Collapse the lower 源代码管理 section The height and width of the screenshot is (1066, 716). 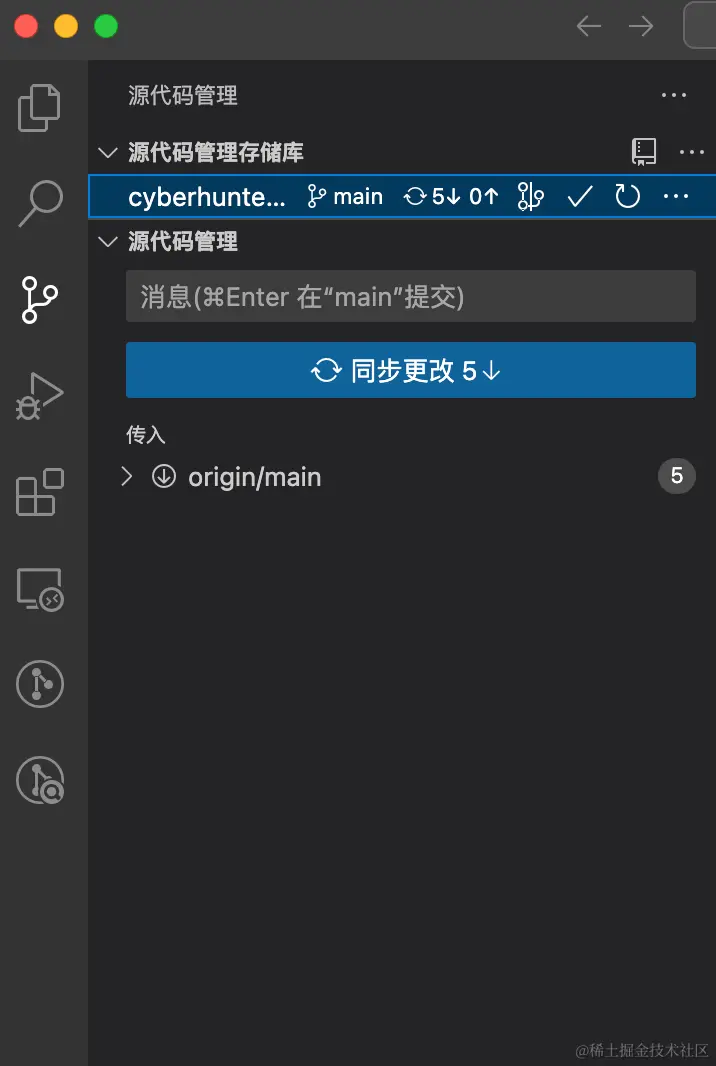(x=108, y=241)
